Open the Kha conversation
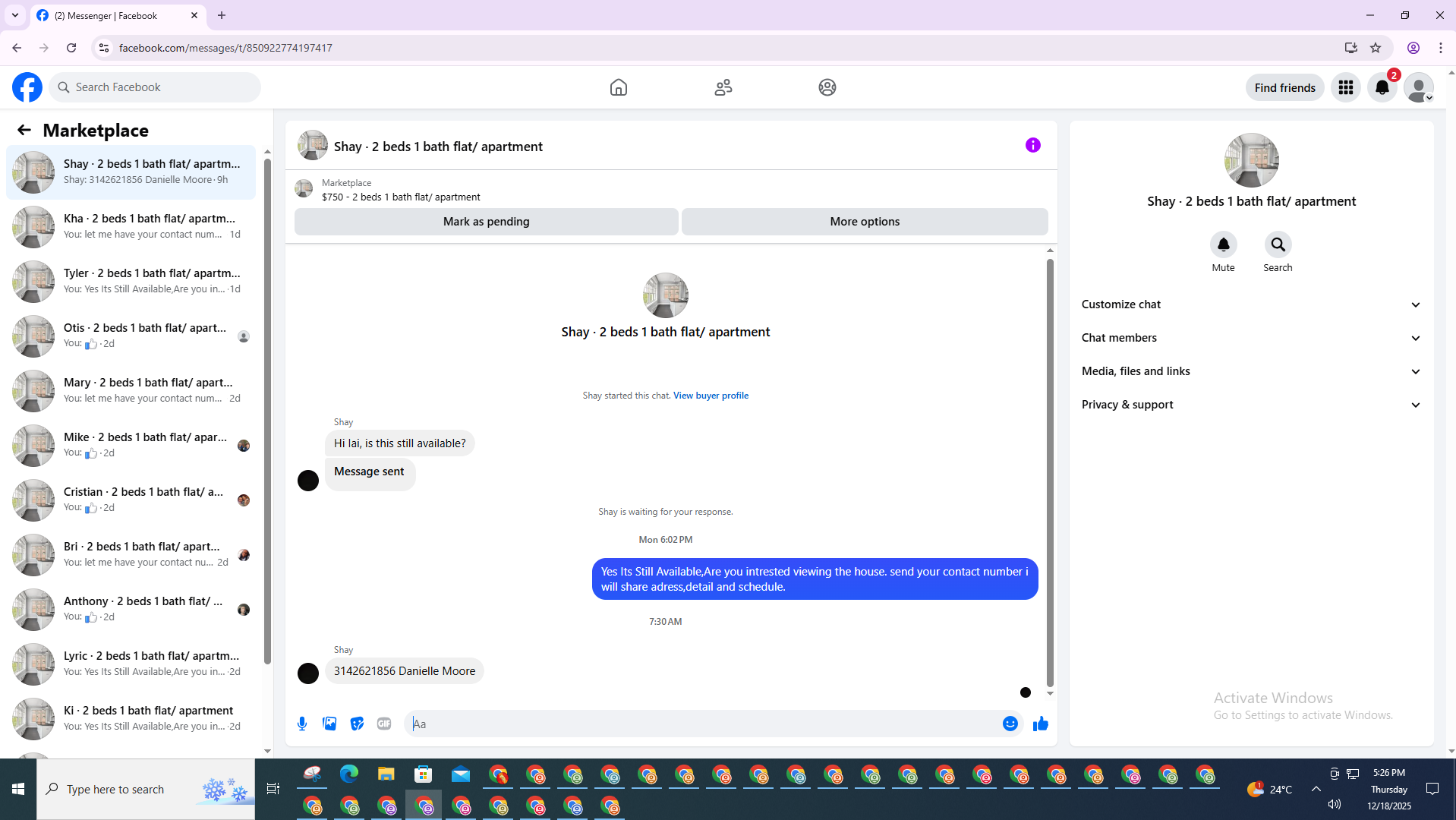The image size is (1456, 820). pos(131,226)
